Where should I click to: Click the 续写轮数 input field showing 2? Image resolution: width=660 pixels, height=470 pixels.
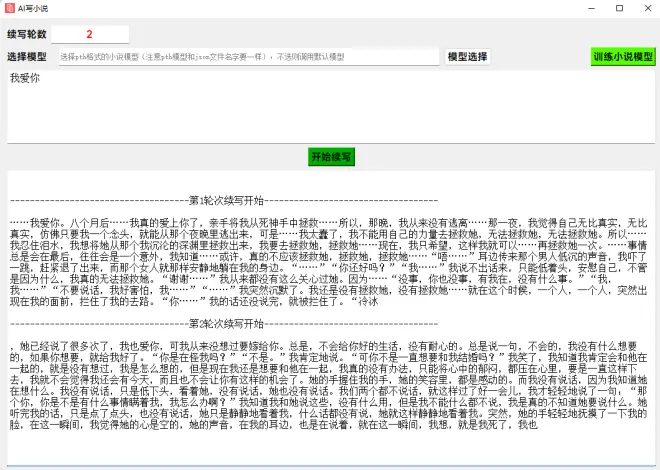[90, 34]
